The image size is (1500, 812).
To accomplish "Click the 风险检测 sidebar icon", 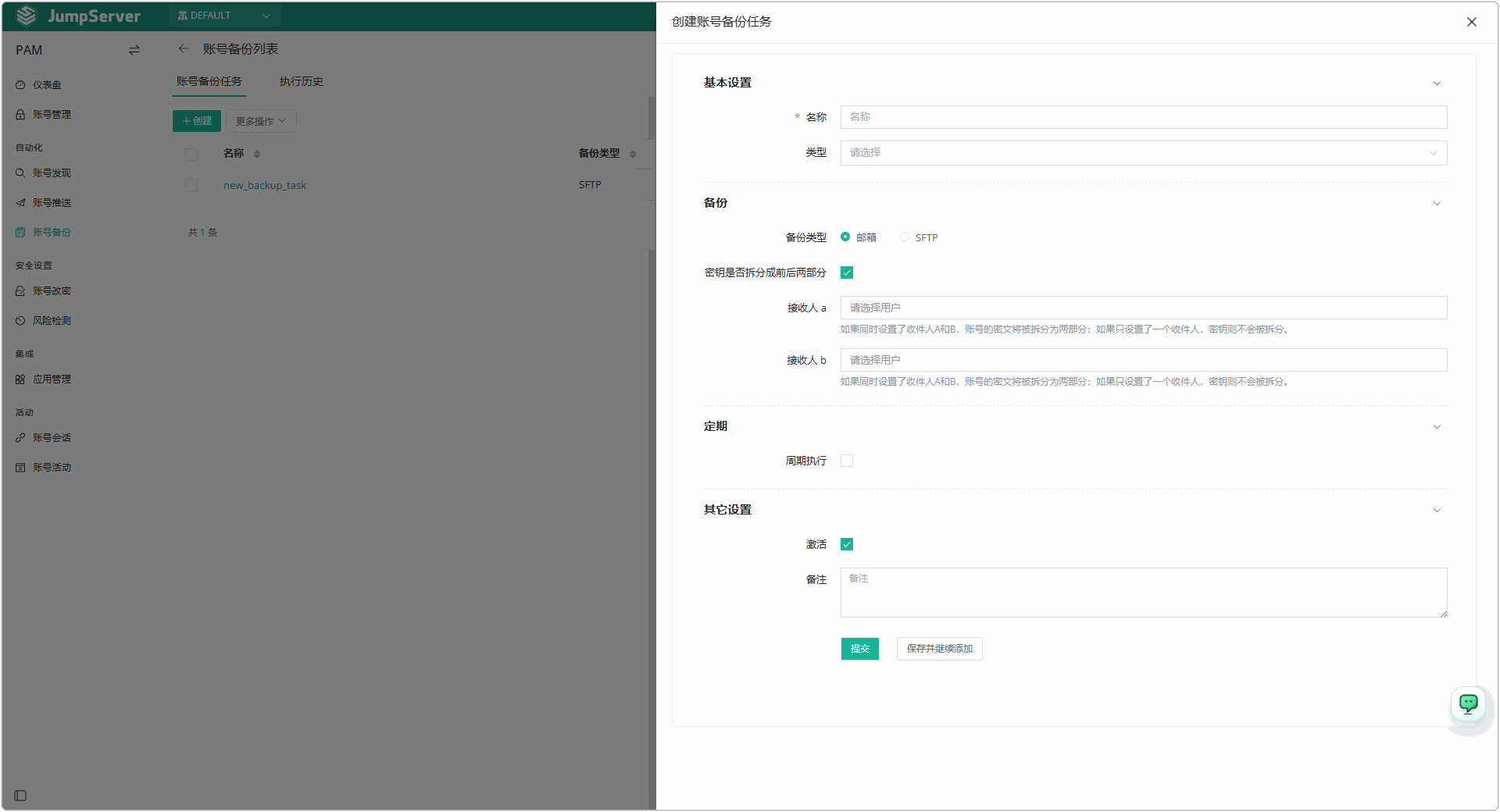I will pyautogui.click(x=20, y=321).
